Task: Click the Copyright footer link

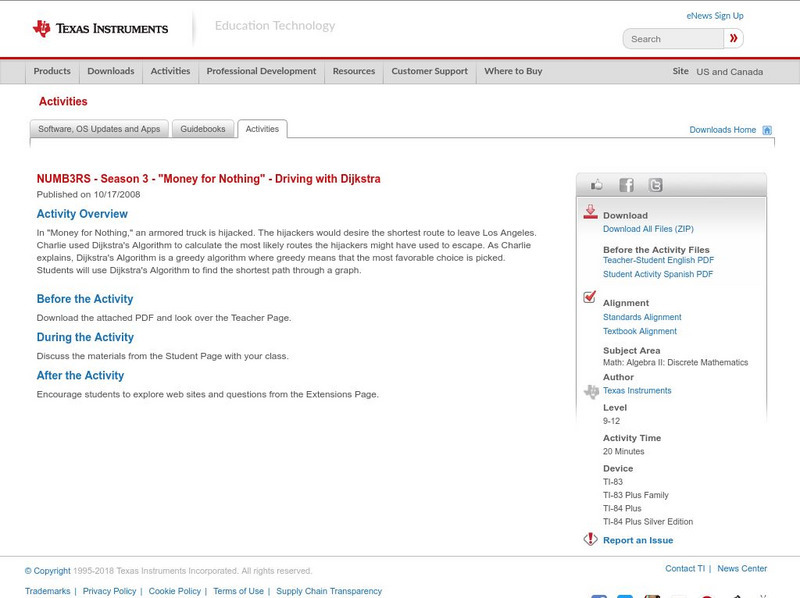Action: (x=47, y=570)
